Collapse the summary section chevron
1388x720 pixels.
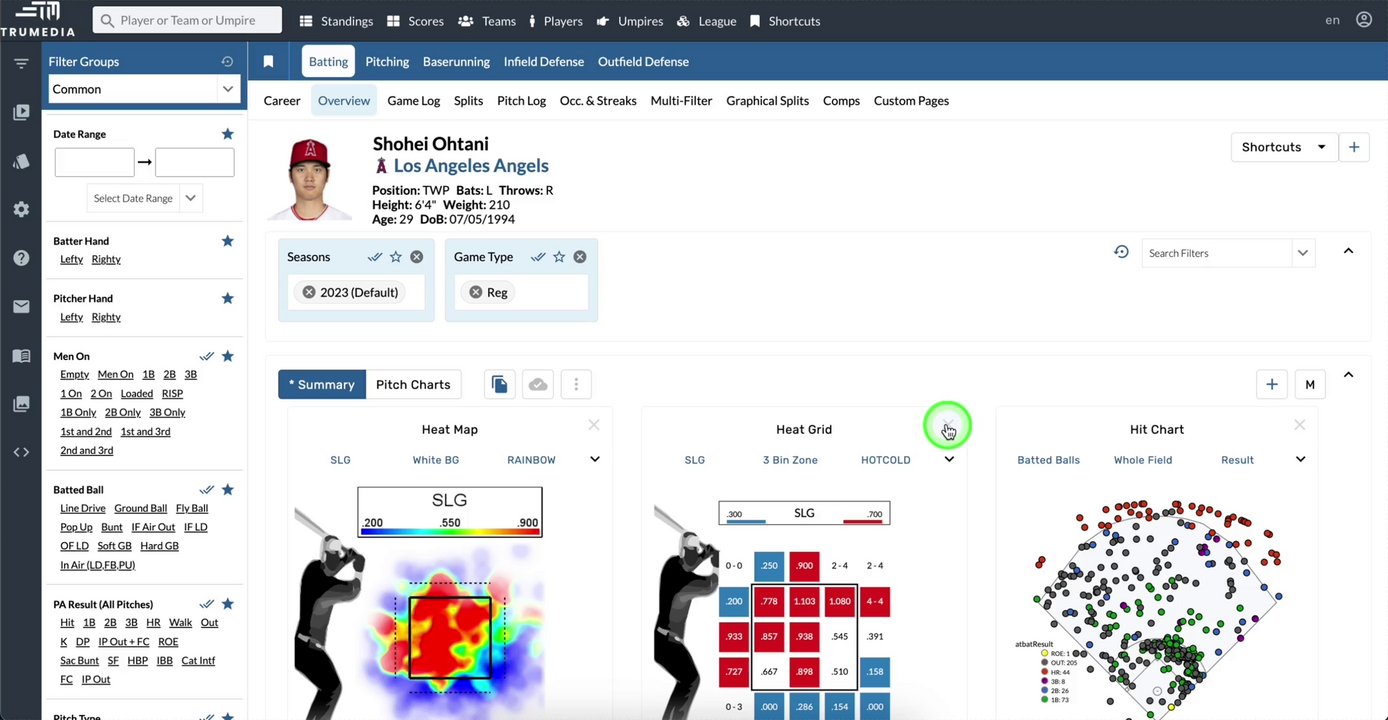1348,375
